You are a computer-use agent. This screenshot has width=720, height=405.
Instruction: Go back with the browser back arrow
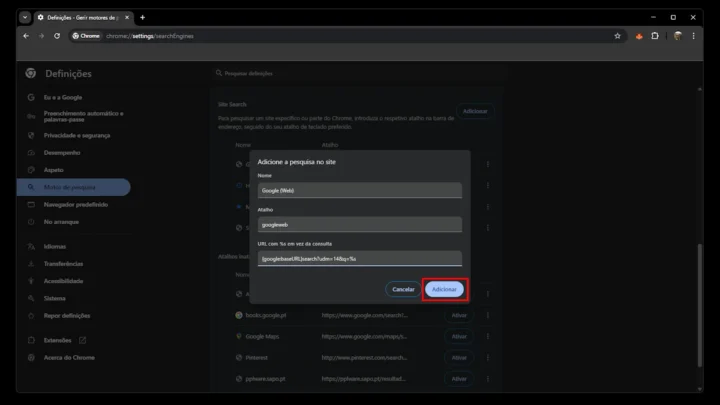[x=26, y=36]
